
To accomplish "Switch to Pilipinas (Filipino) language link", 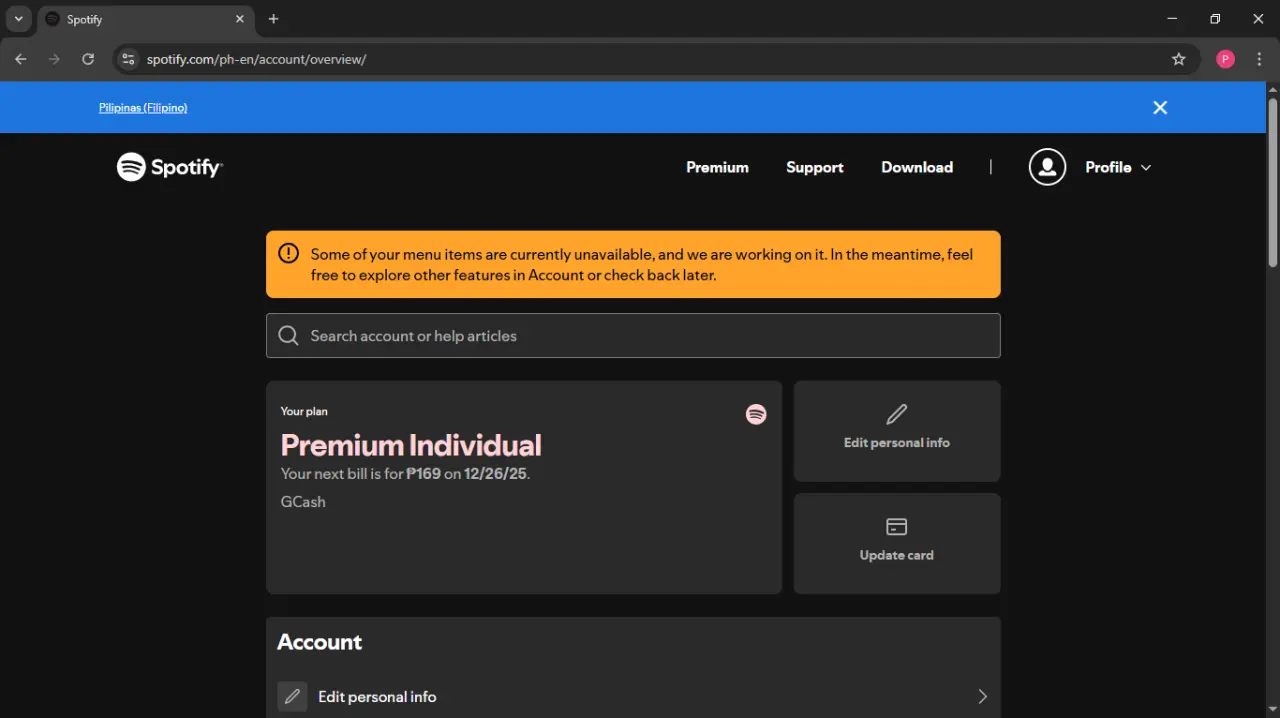I will [x=143, y=107].
